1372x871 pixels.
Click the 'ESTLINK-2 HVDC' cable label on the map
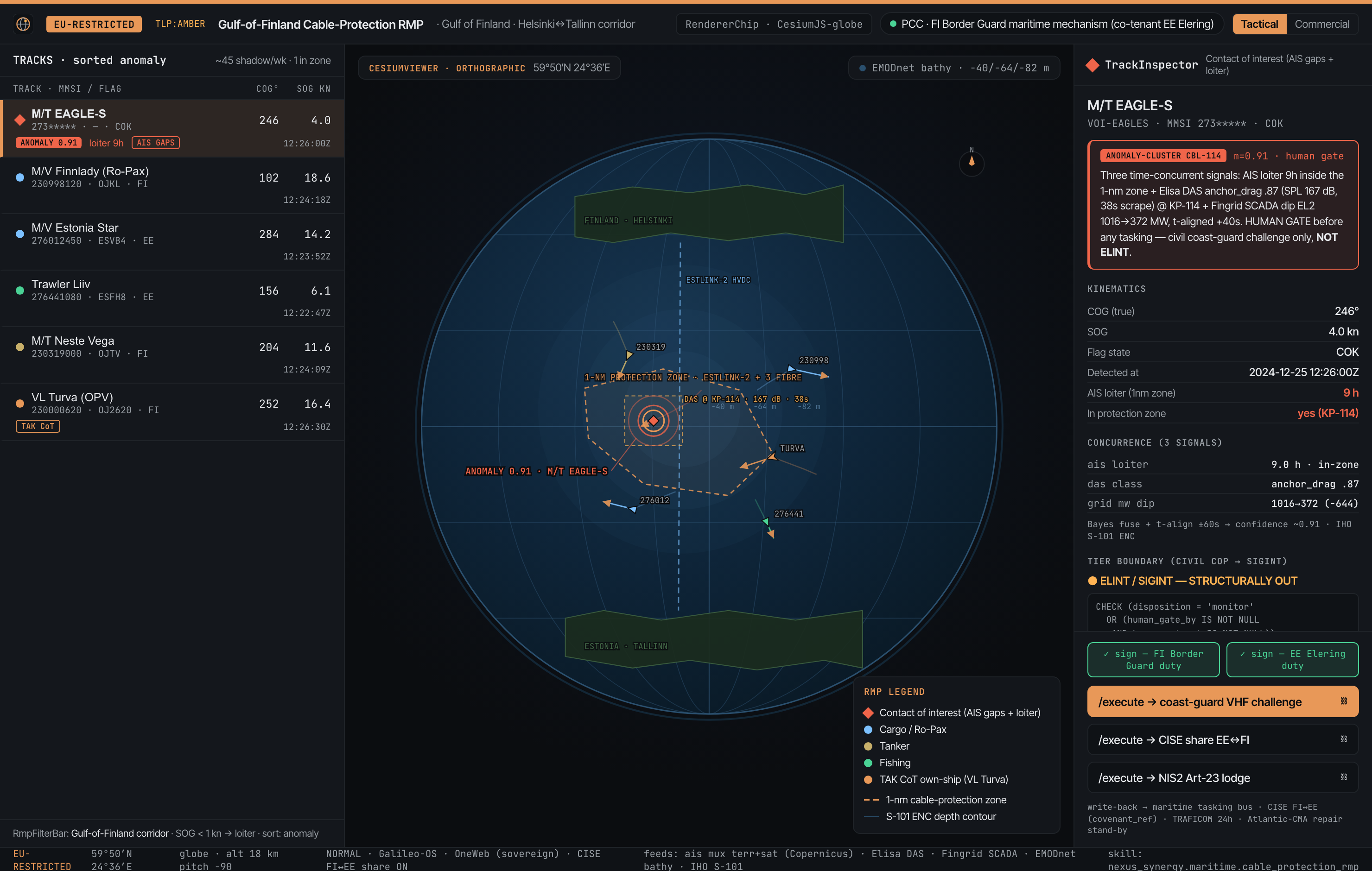point(718,280)
